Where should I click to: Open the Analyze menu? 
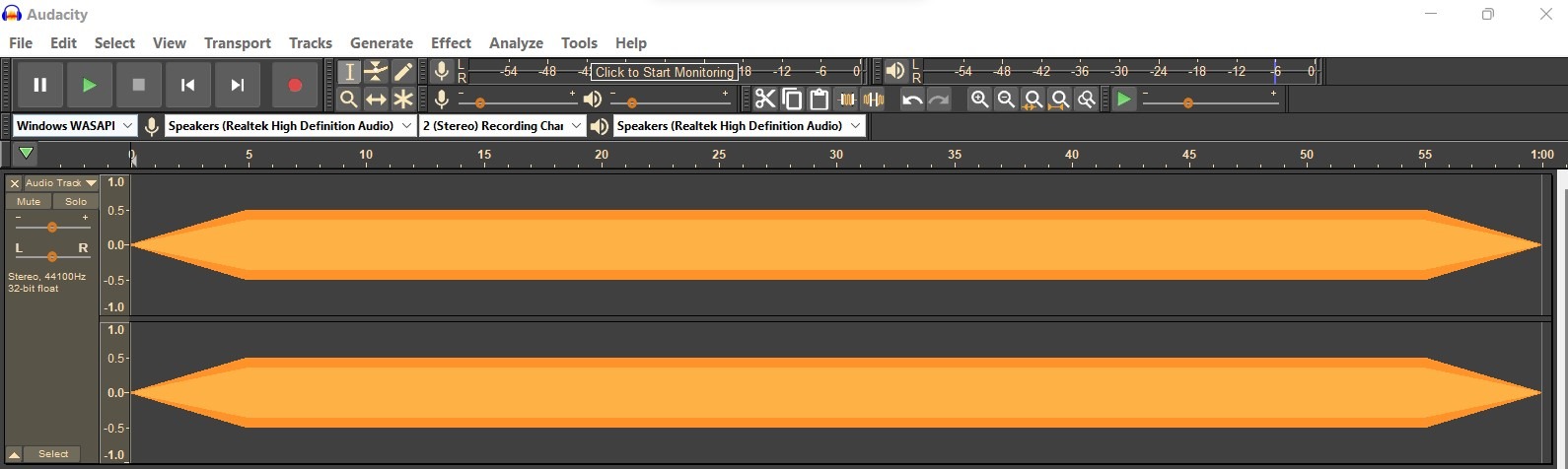point(517,42)
